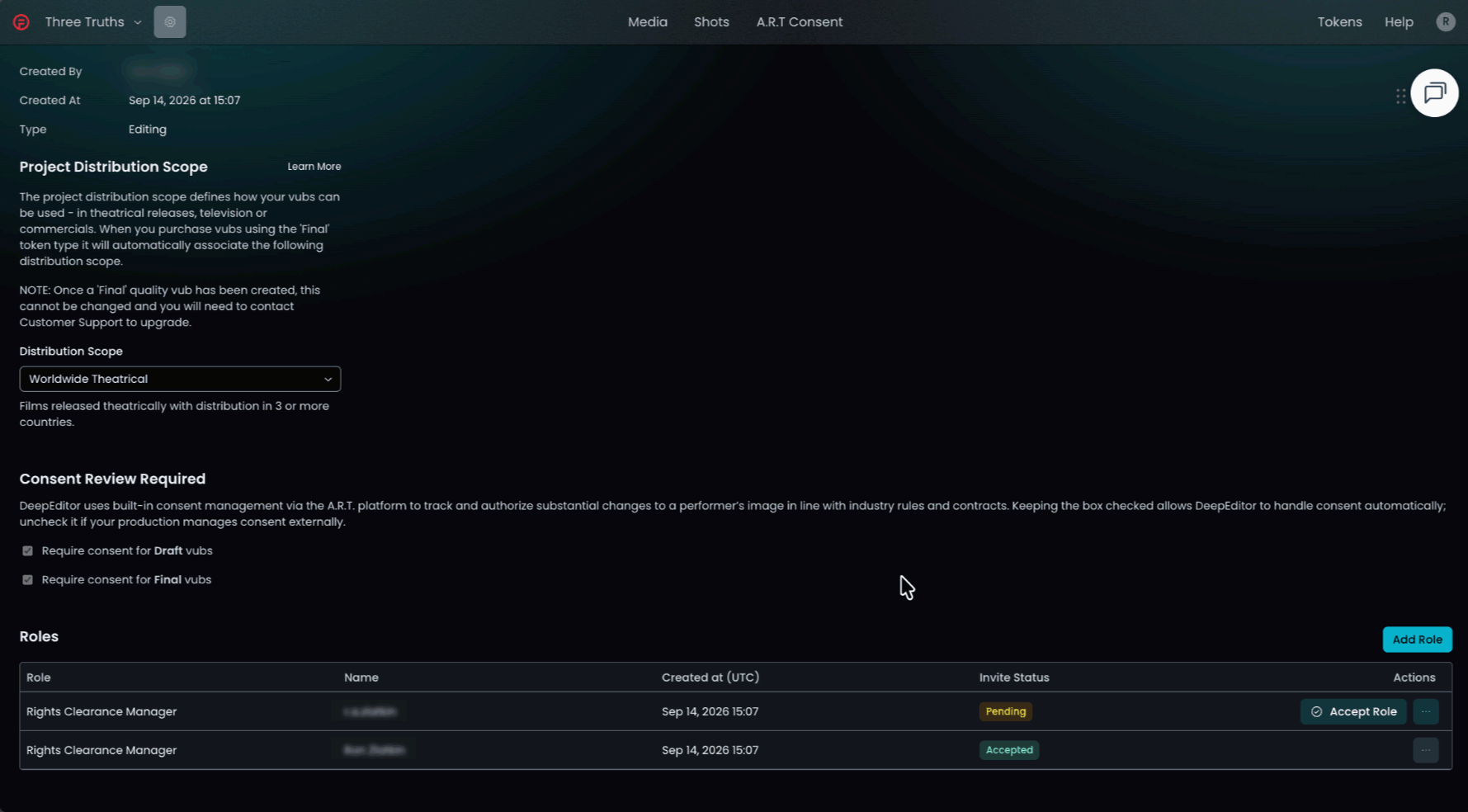Open the A.R.T Consent tab
This screenshot has height=812, width=1468.
point(800,22)
